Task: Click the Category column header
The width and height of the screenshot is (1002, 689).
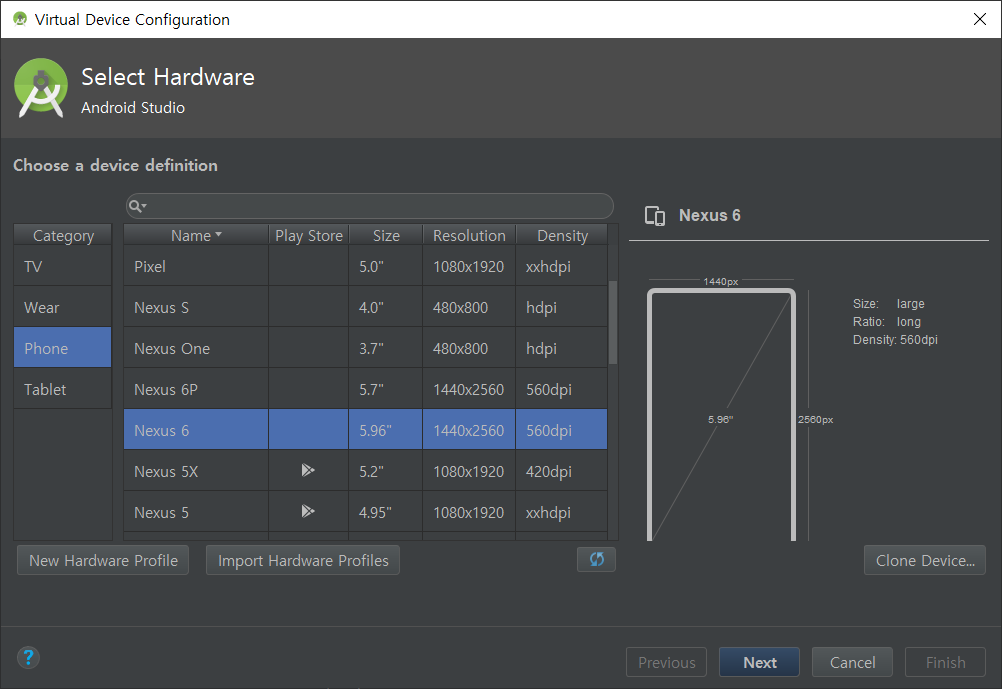Action: coord(63,235)
